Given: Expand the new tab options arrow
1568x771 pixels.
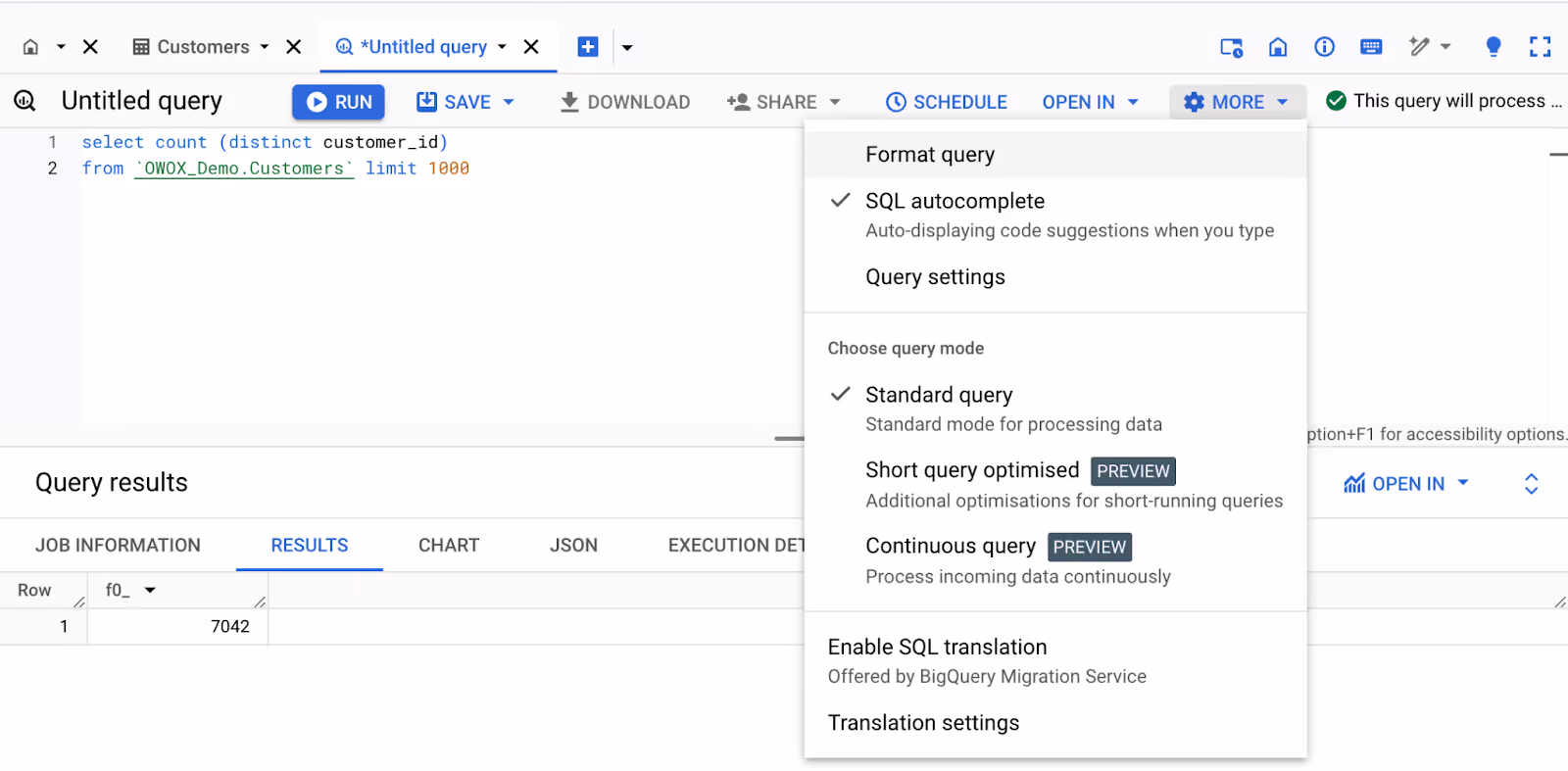Looking at the screenshot, I should [627, 47].
